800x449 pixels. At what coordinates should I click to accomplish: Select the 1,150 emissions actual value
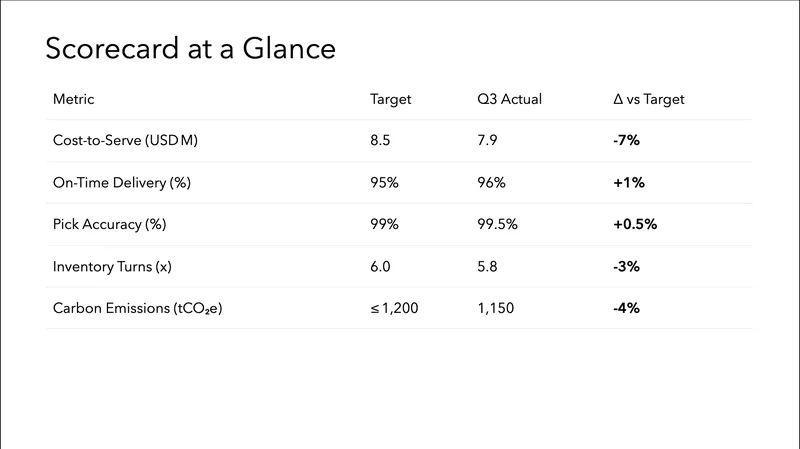496,308
